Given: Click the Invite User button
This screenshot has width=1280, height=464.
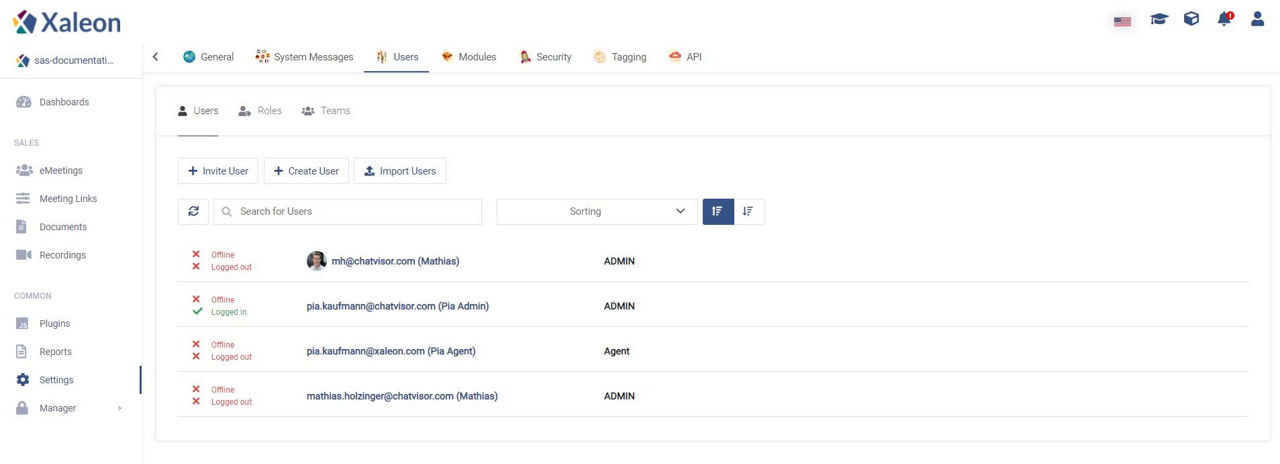Looking at the screenshot, I should [x=218, y=171].
